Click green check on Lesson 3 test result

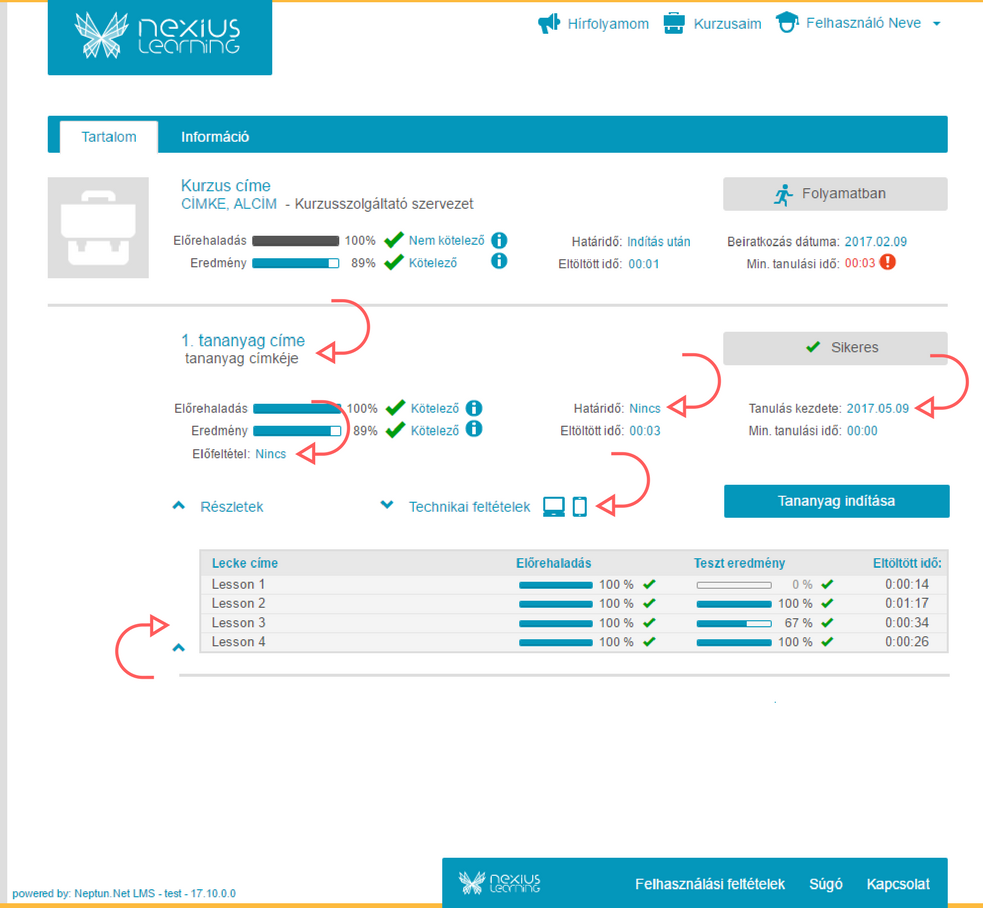[827, 623]
